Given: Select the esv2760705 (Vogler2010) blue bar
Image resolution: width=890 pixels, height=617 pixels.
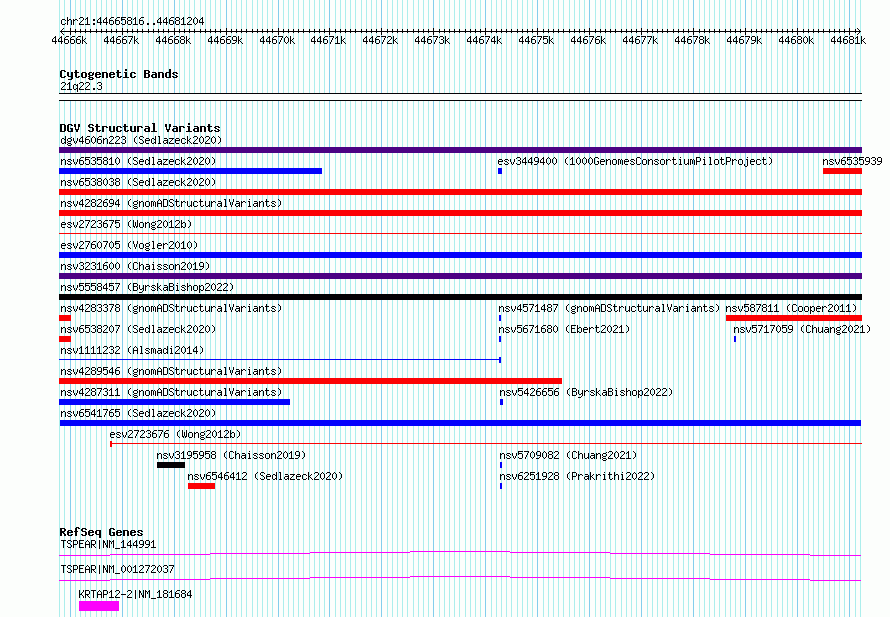Looking at the screenshot, I should tap(460, 255).
